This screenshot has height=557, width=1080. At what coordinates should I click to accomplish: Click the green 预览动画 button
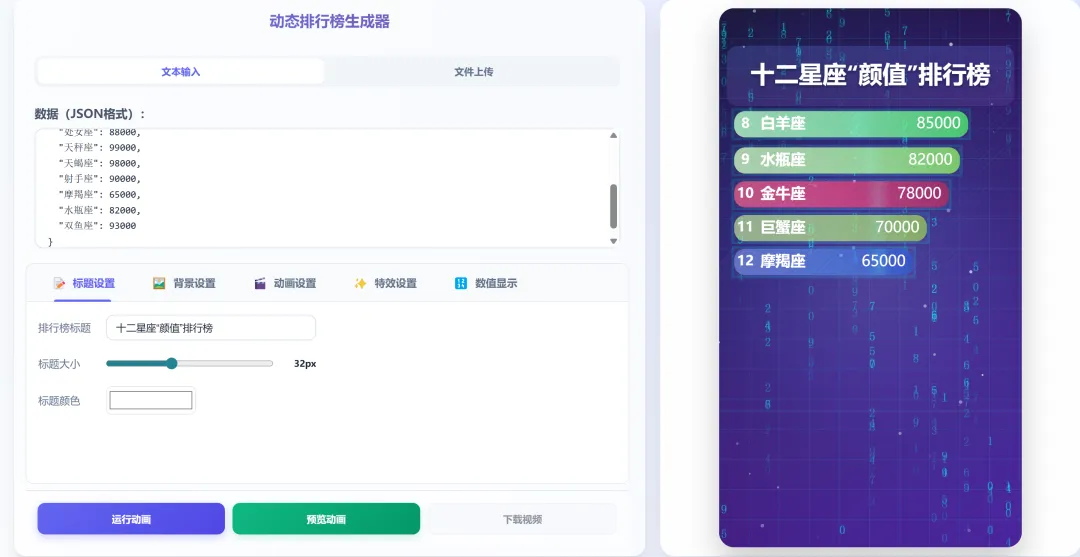pyautogui.click(x=326, y=519)
